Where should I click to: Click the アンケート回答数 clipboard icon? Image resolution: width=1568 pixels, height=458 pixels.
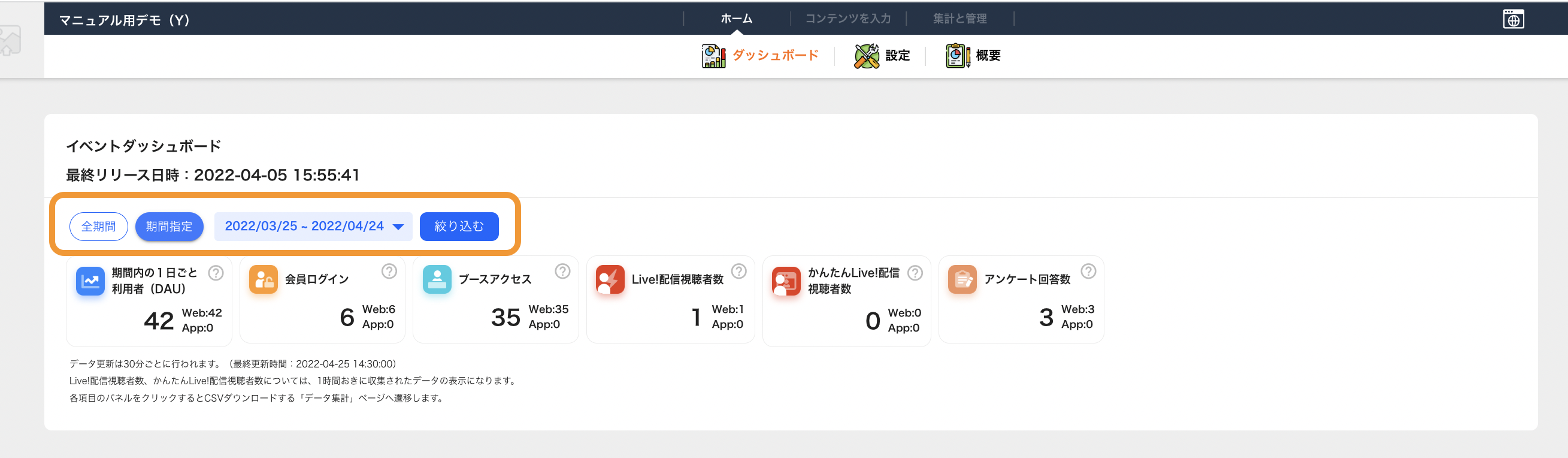tap(962, 279)
